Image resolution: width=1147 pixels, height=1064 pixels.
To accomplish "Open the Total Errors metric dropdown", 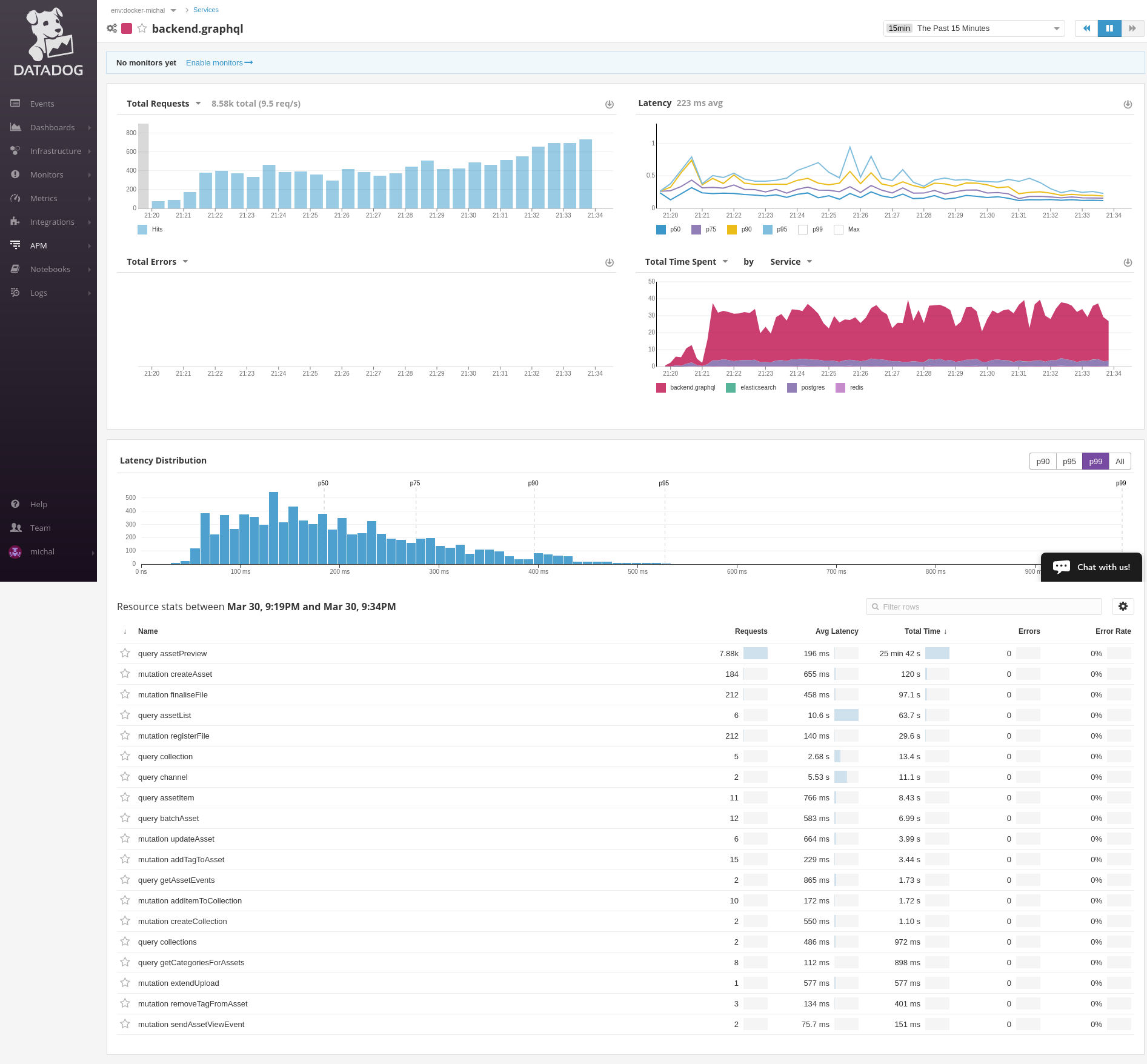I will coord(158,262).
